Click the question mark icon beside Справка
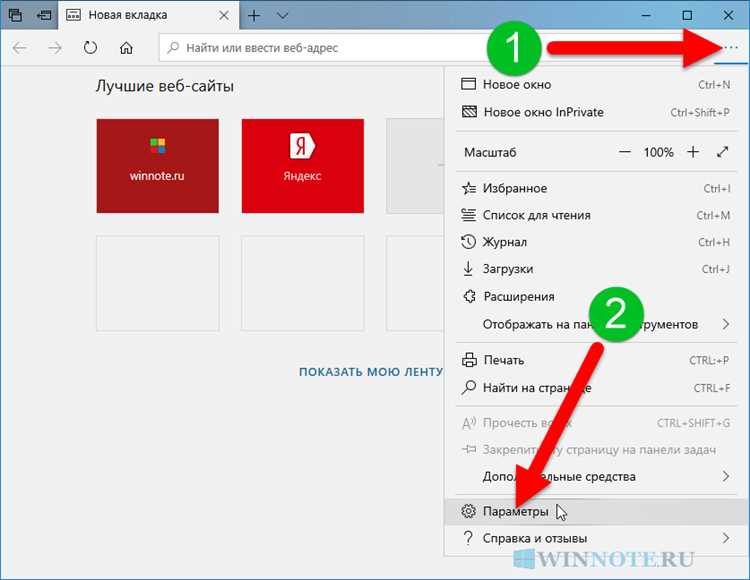The image size is (750, 580). [x=468, y=538]
